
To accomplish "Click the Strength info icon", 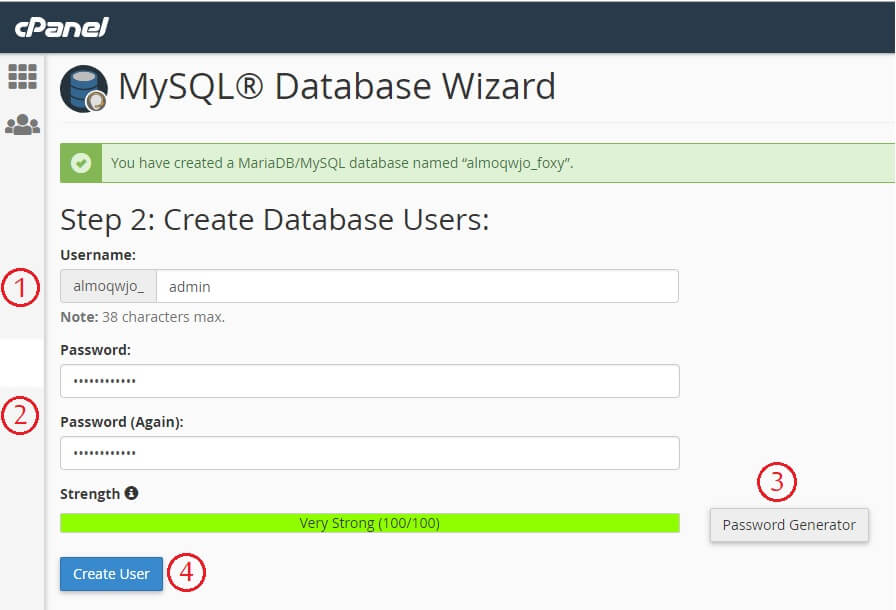I will pyautogui.click(x=131, y=493).
